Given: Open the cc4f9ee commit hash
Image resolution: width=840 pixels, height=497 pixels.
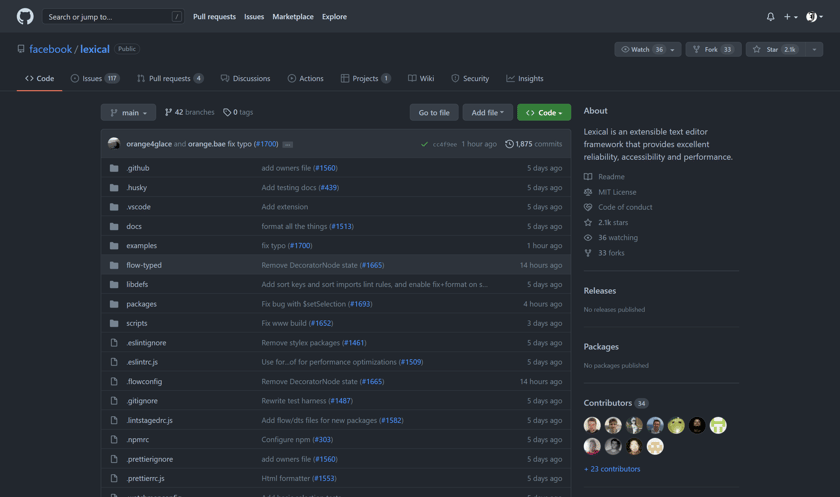Looking at the screenshot, I should (445, 144).
